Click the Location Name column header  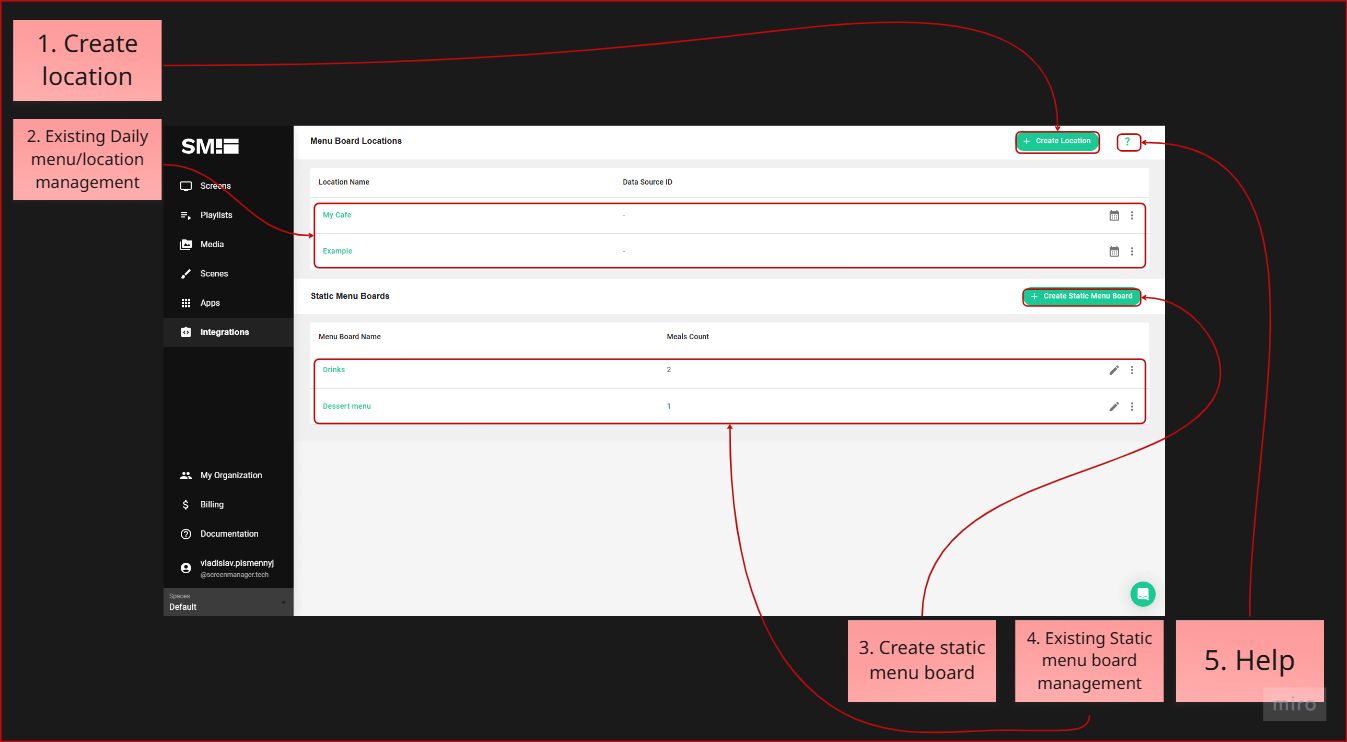(344, 182)
